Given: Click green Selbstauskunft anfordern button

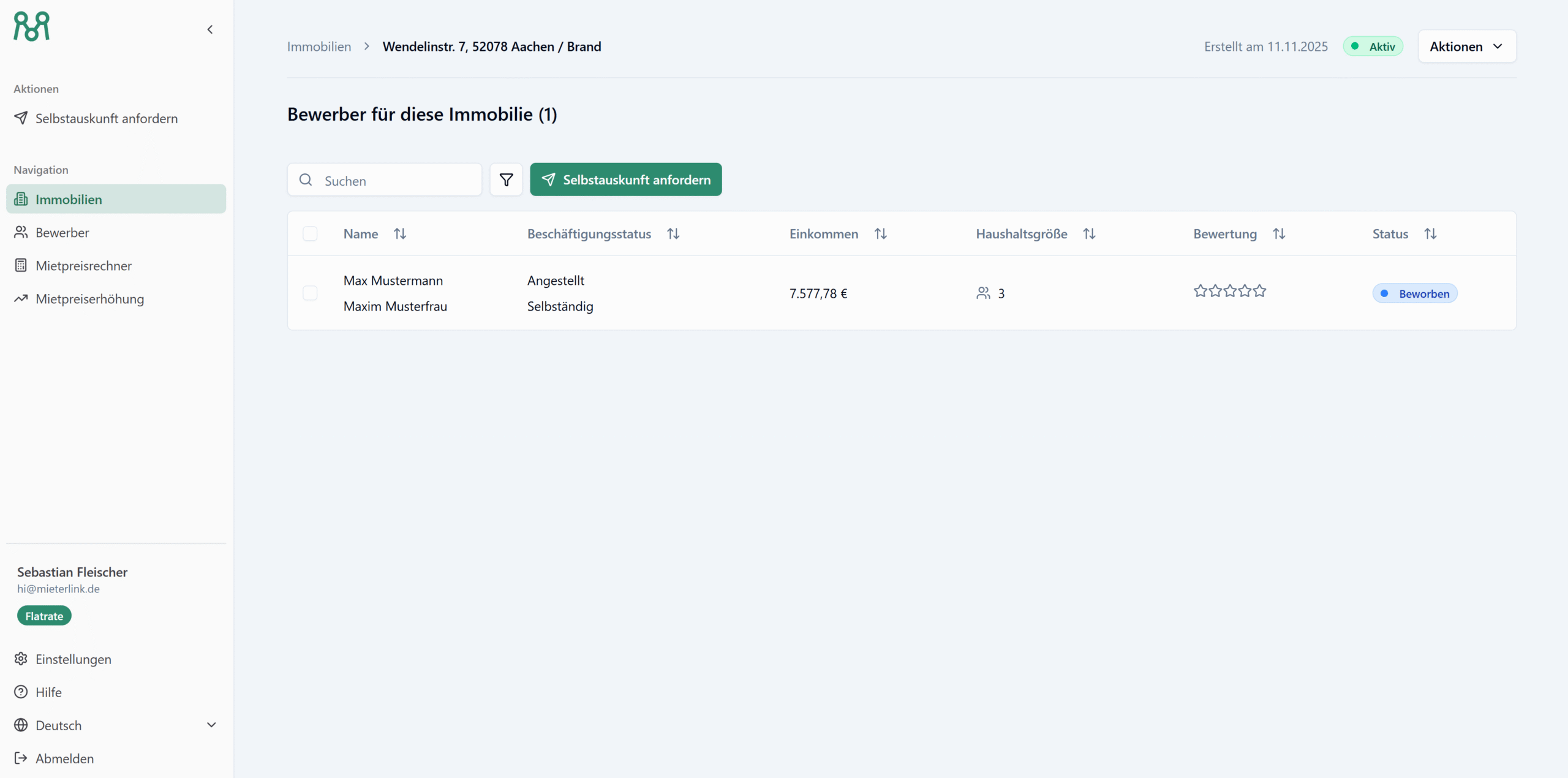Looking at the screenshot, I should pyautogui.click(x=625, y=179).
